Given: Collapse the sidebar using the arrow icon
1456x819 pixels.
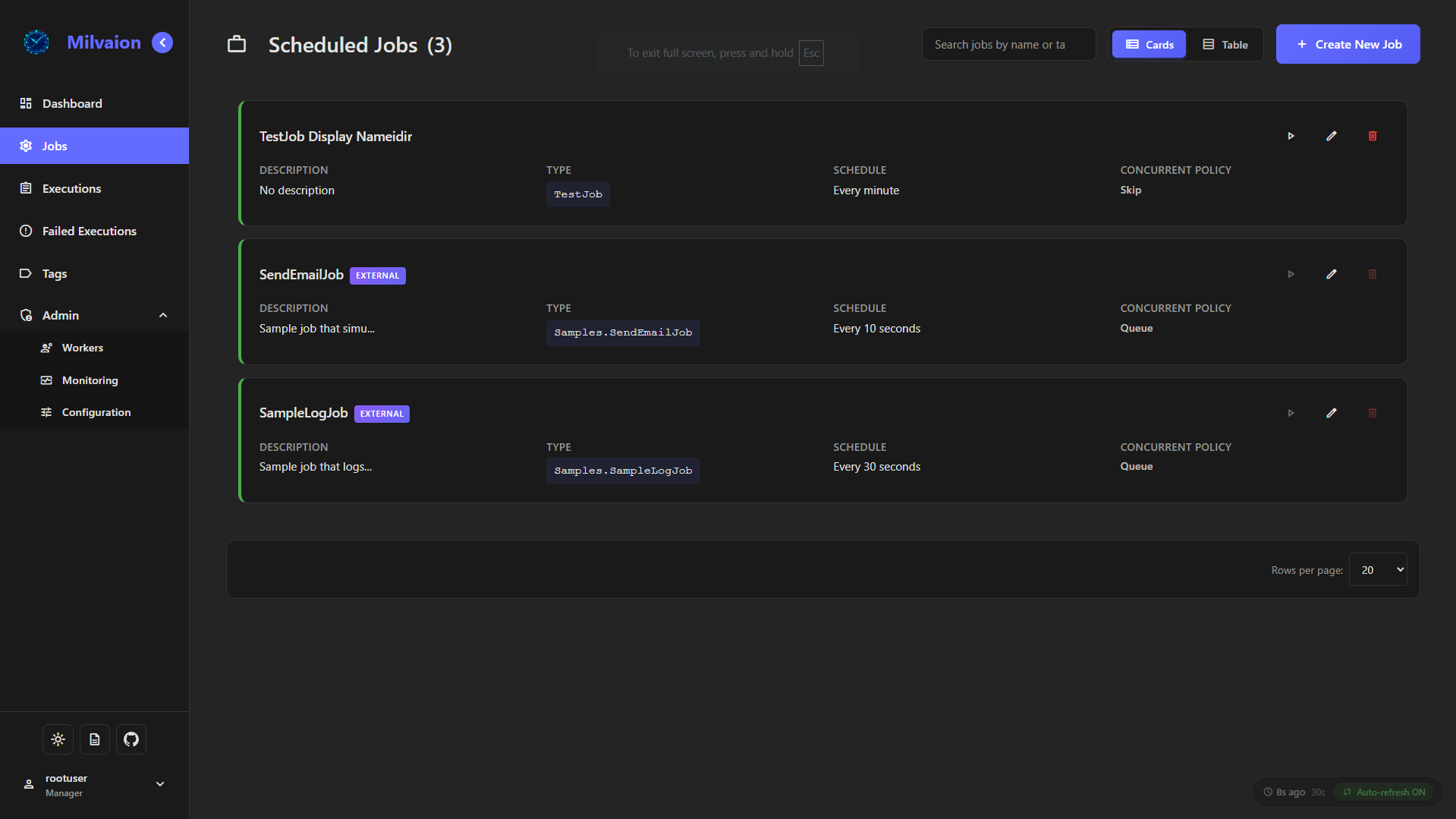Looking at the screenshot, I should click(162, 43).
